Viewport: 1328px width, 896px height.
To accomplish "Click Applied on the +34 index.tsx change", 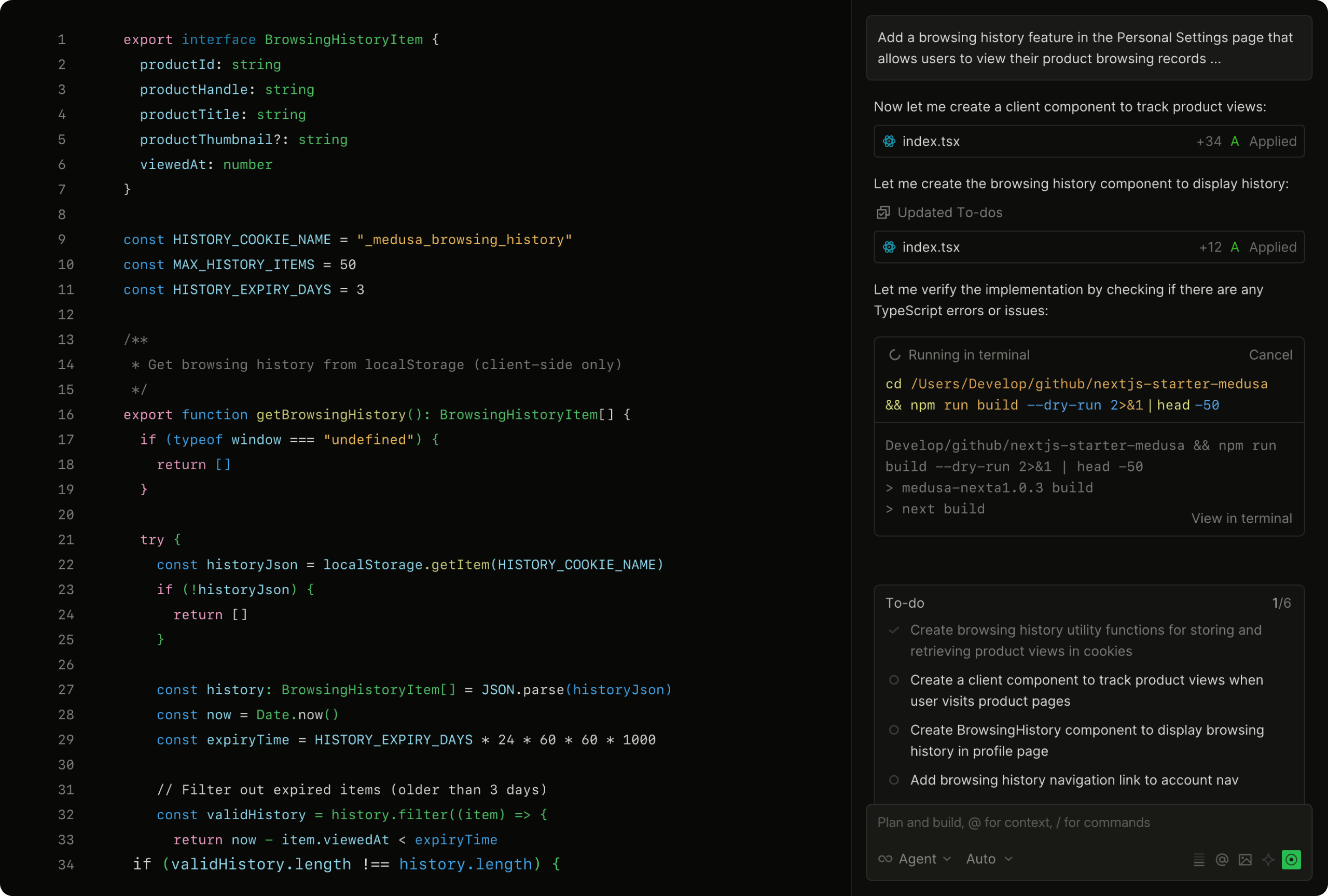I will (1272, 141).
